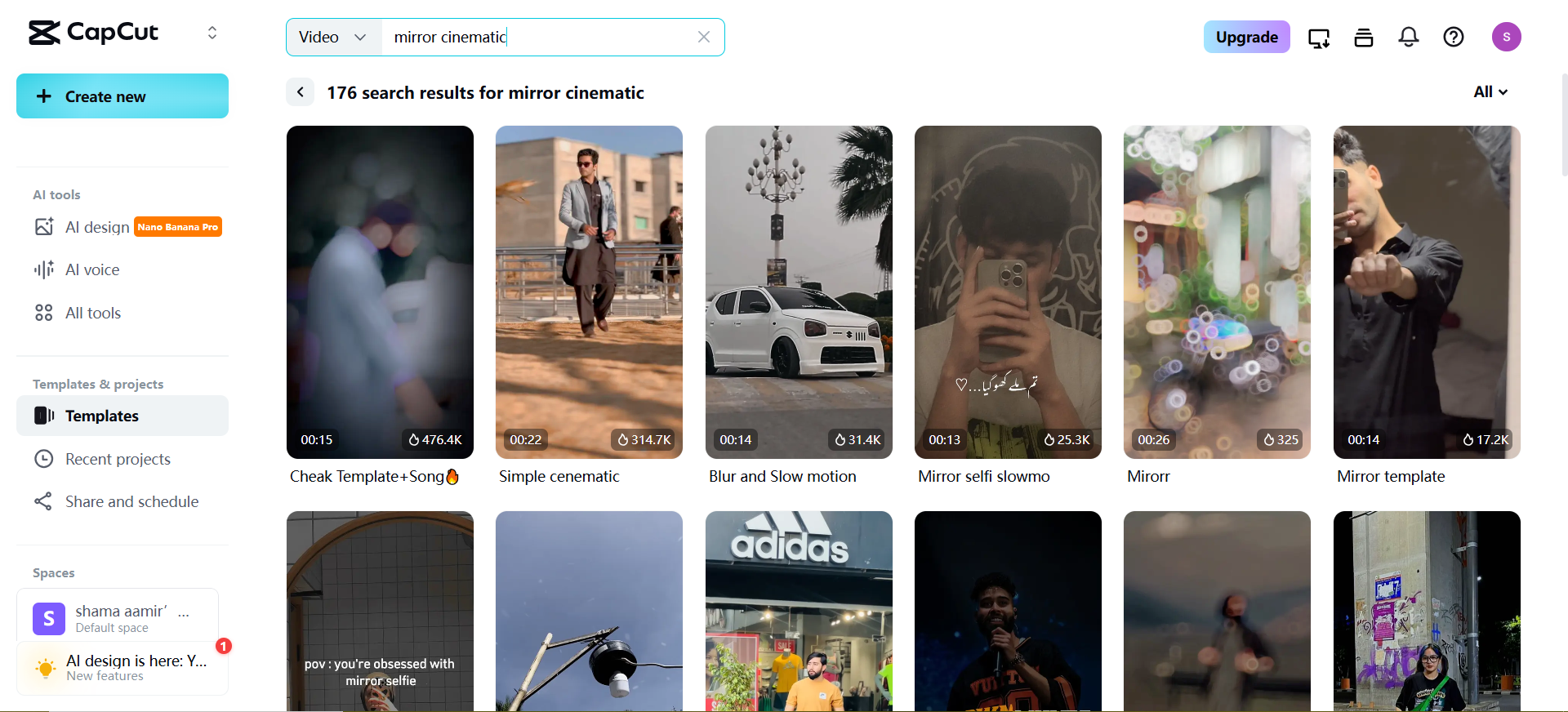
Task: Click the desktop app download icon
Action: pos(1318,38)
